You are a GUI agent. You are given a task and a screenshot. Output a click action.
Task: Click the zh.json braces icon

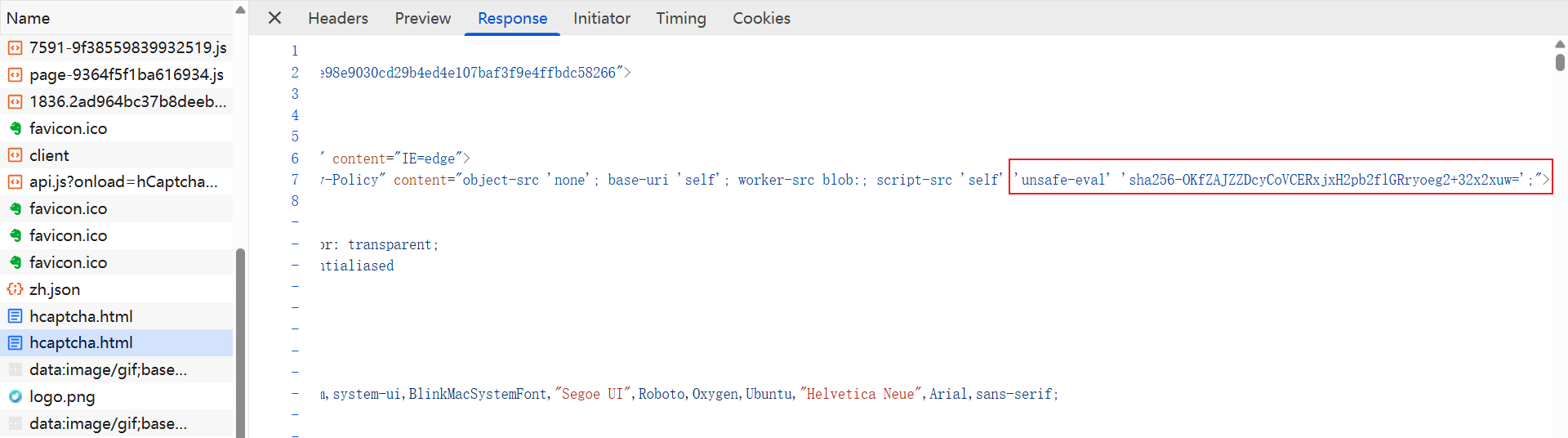pos(15,289)
